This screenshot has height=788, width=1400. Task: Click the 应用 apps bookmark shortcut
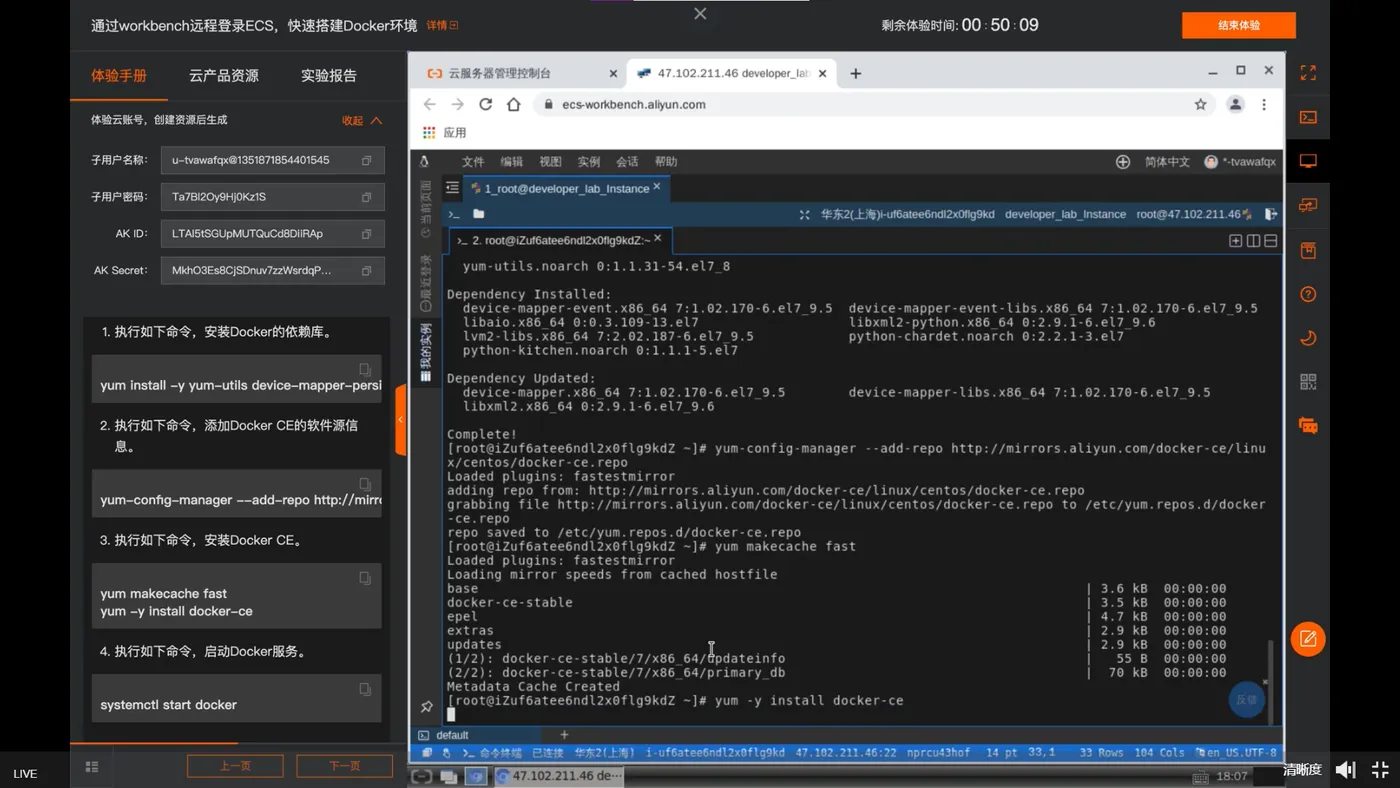tap(444, 132)
